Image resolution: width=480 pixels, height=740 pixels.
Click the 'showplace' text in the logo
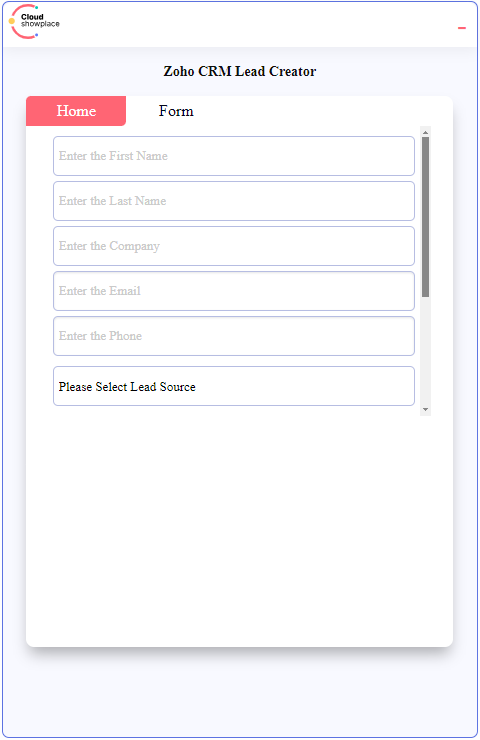coord(40,24)
